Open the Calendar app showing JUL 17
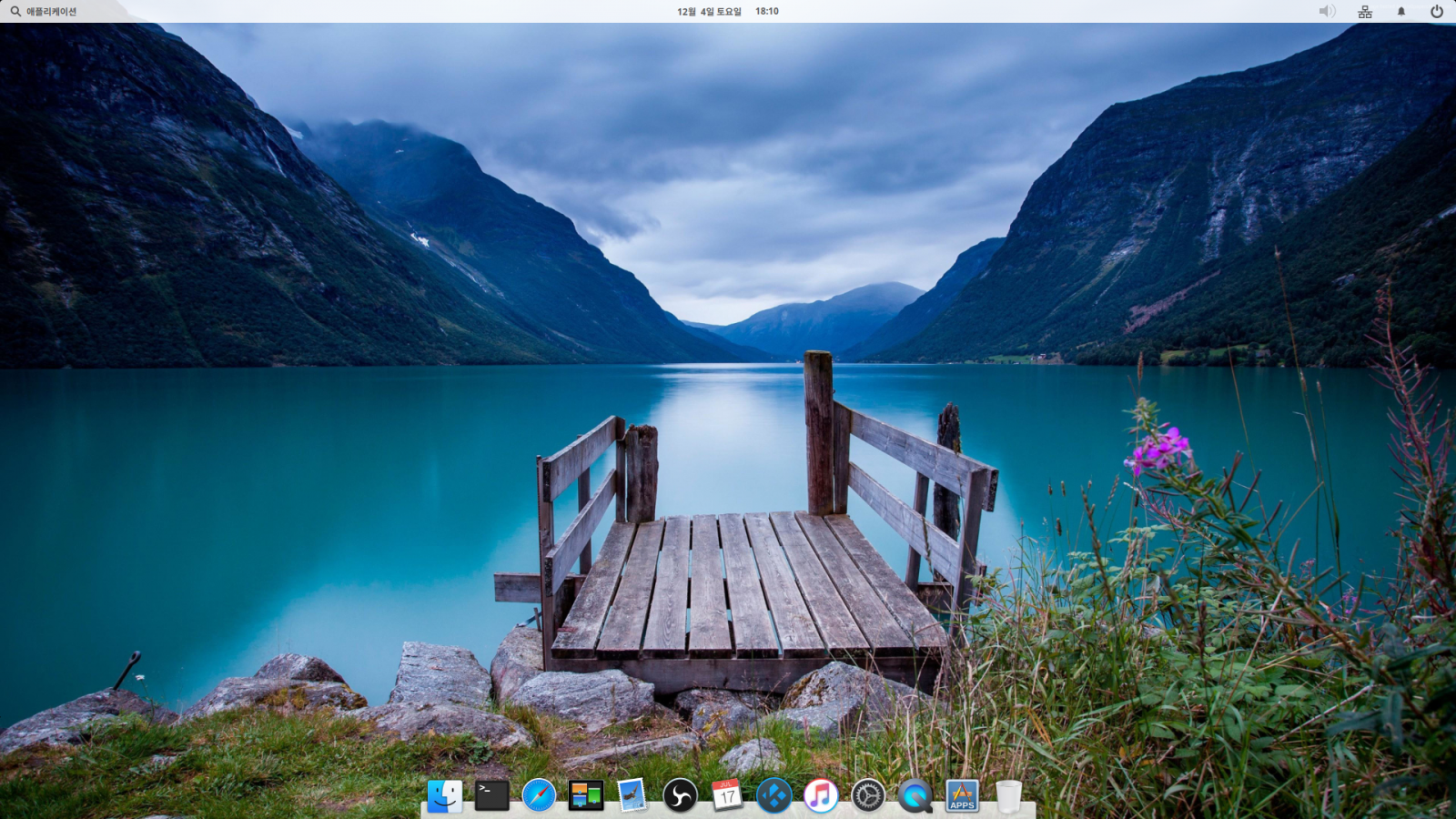Screen dimensions: 1456x819 (x=726, y=796)
